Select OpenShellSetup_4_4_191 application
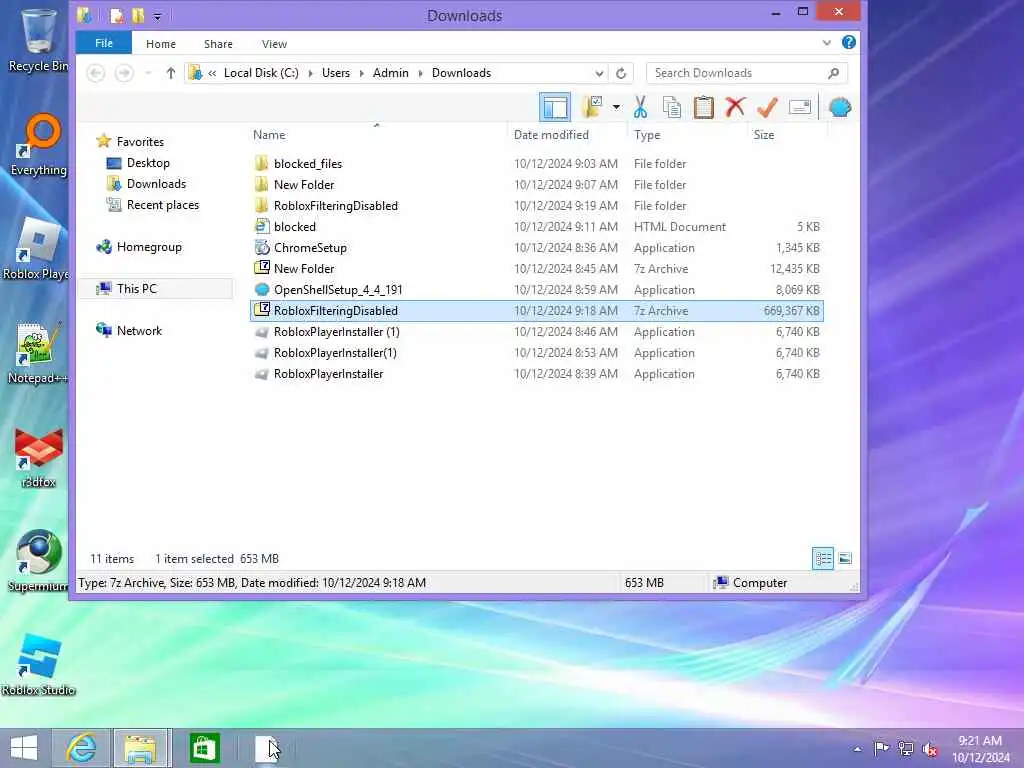 point(536,289)
